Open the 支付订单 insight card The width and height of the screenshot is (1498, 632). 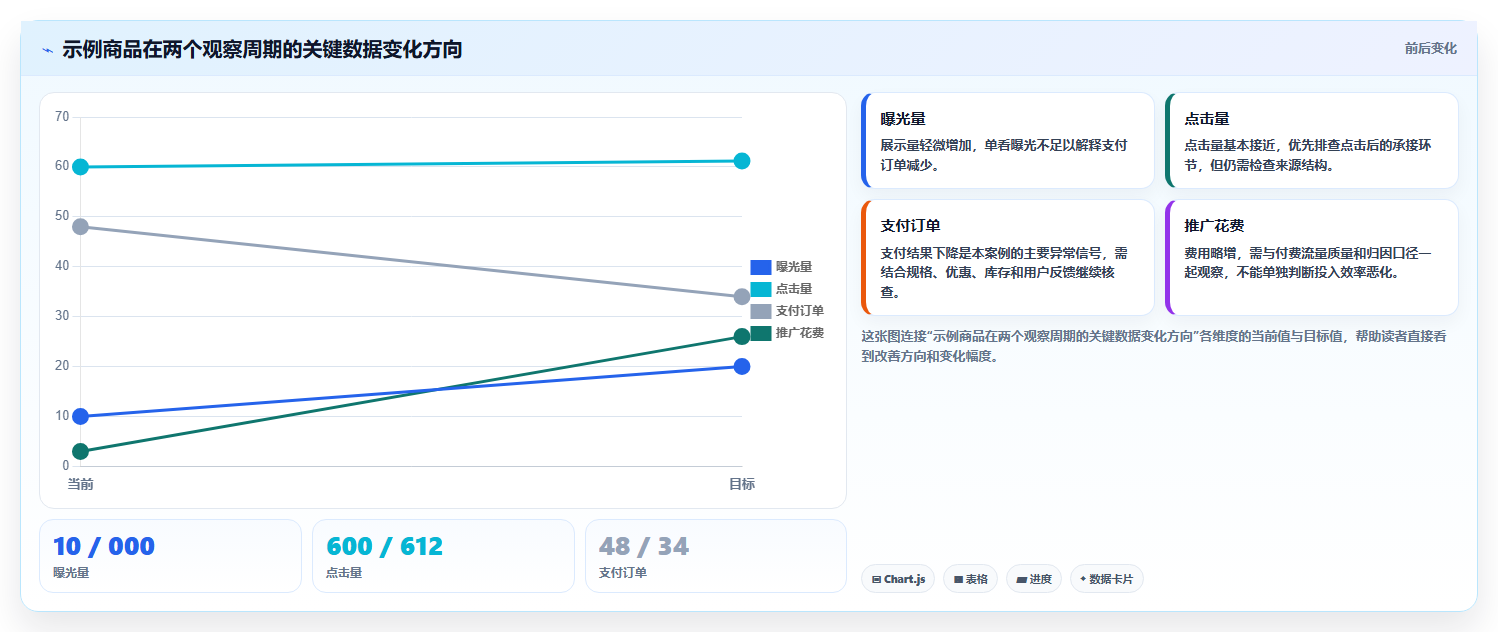[1007, 258]
